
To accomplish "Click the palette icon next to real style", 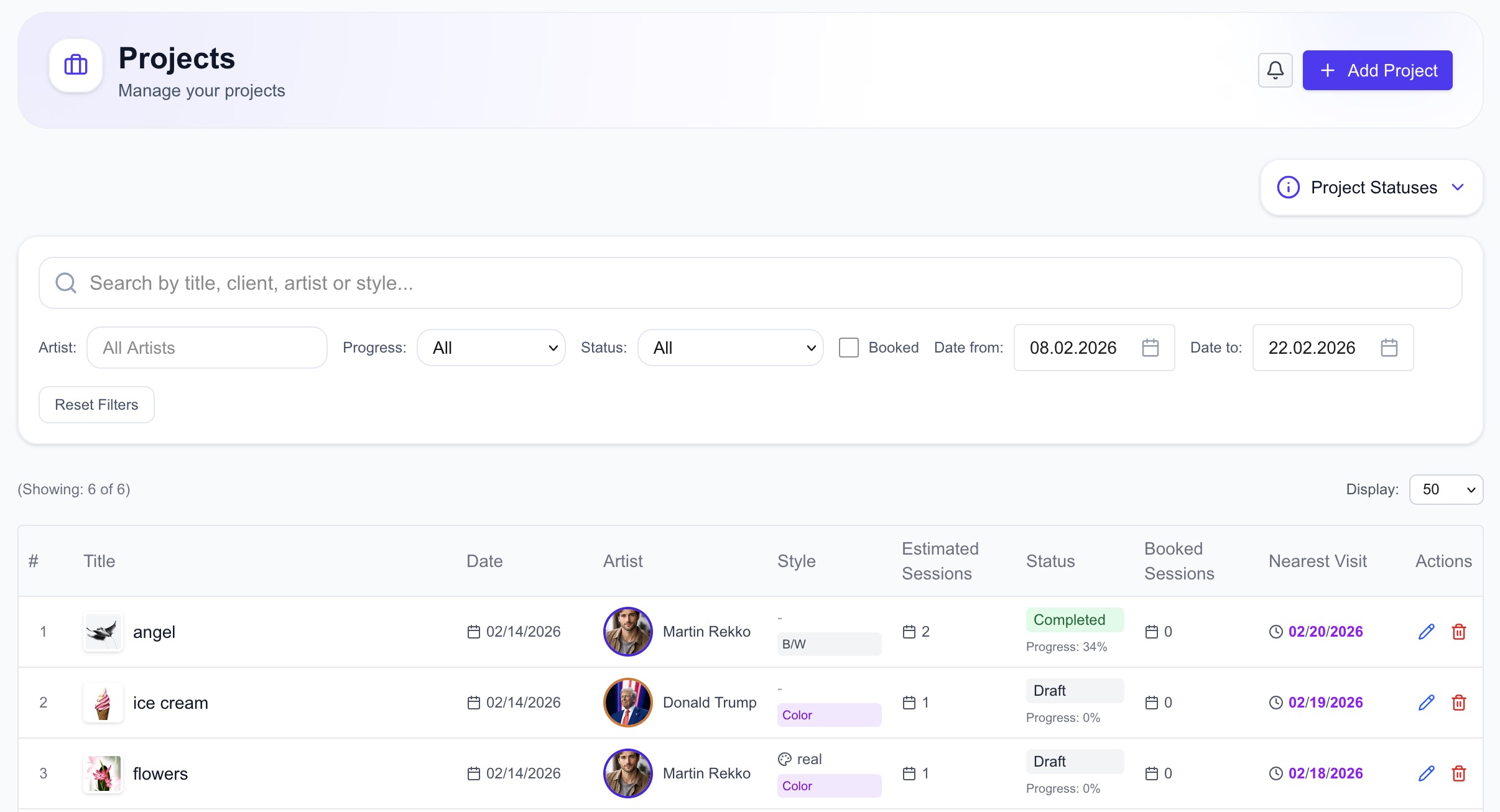I will [x=785, y=759].
